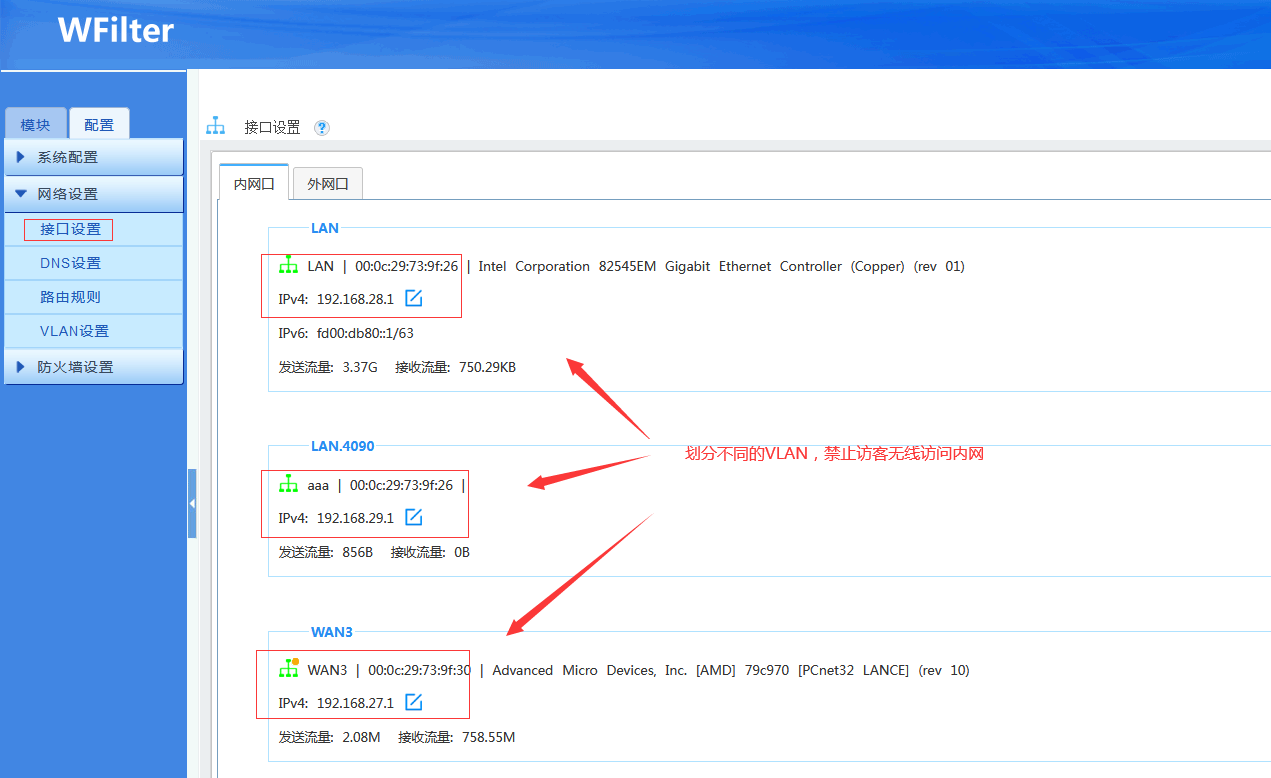Screen dimensions: 1271x778
Task: Edit the LAN IPv4 address 192.168.28.1
Action: tap(413, 298)
